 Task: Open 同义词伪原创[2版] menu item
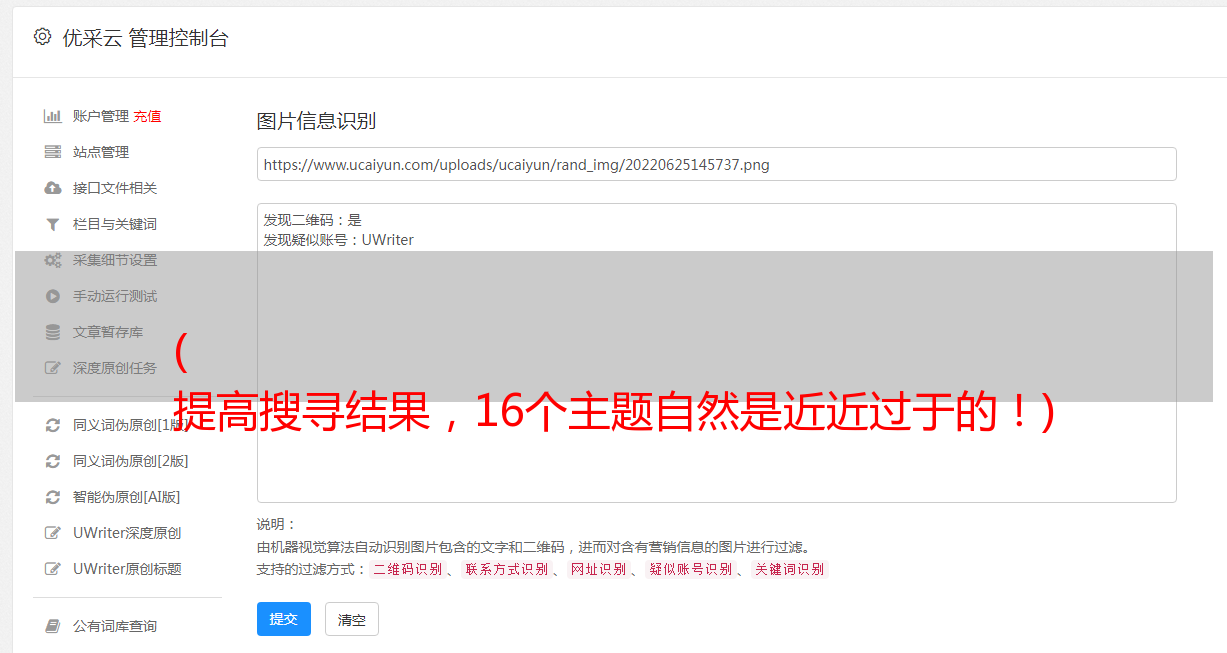131,461
